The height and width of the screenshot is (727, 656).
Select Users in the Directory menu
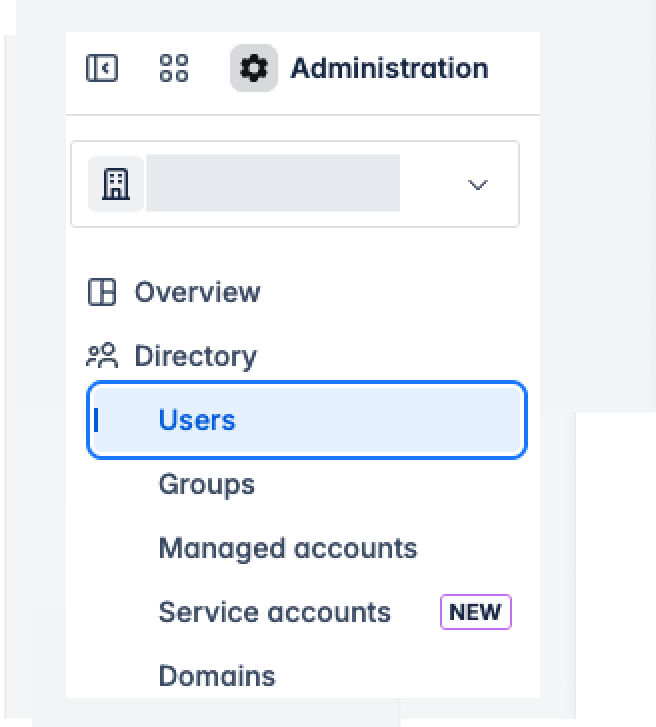tap(197, 420)
